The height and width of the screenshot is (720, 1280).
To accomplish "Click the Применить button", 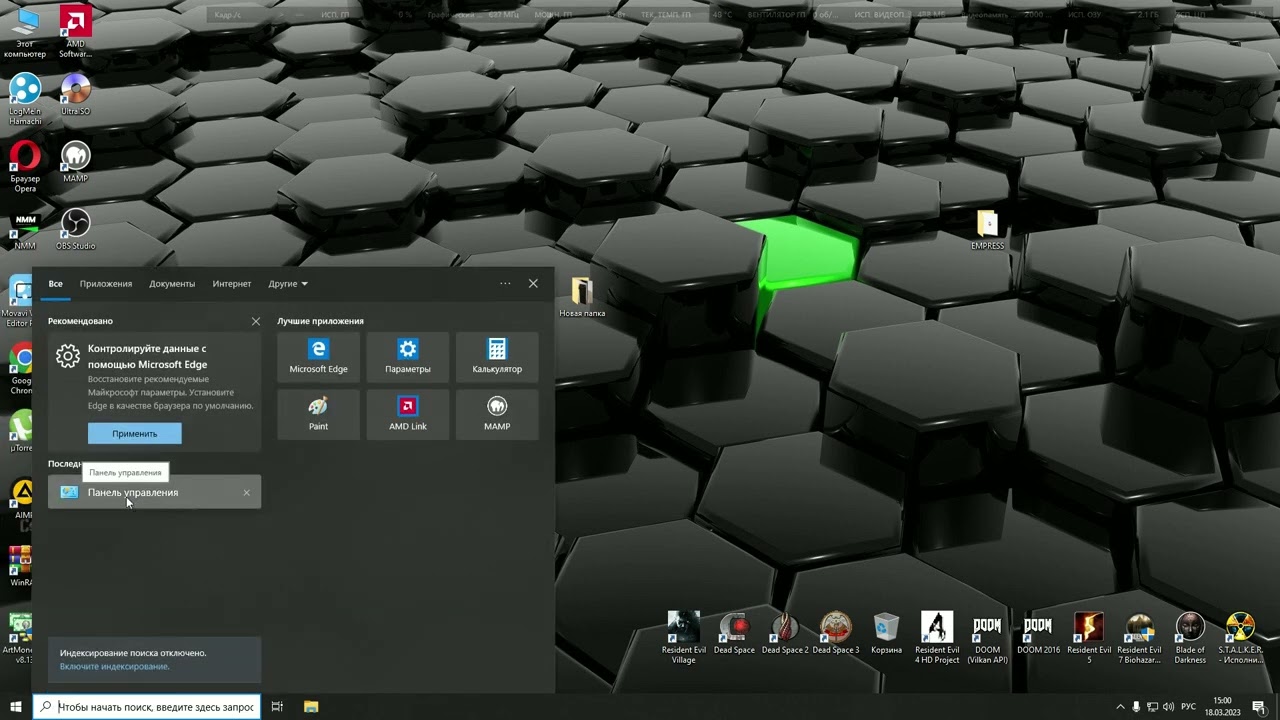I will click(134, 433).
